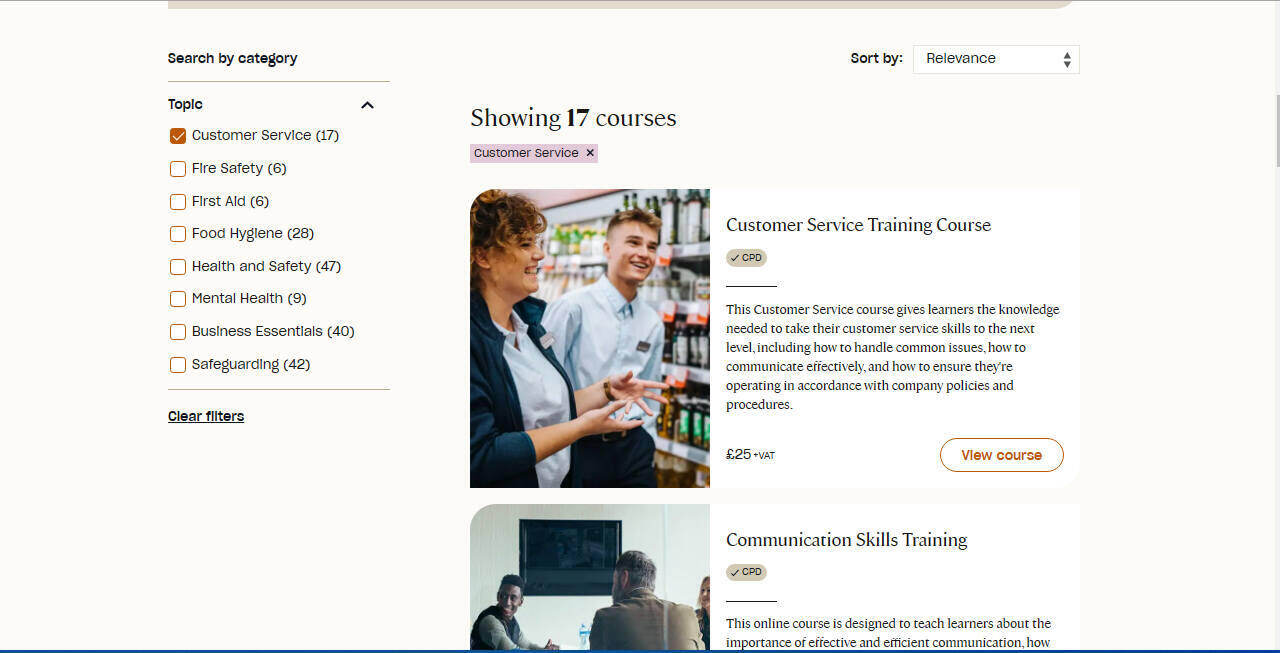This screenshot has height=653, width=1280.
Task: Select the Food Hygiene topic
Action: point(177,234)
